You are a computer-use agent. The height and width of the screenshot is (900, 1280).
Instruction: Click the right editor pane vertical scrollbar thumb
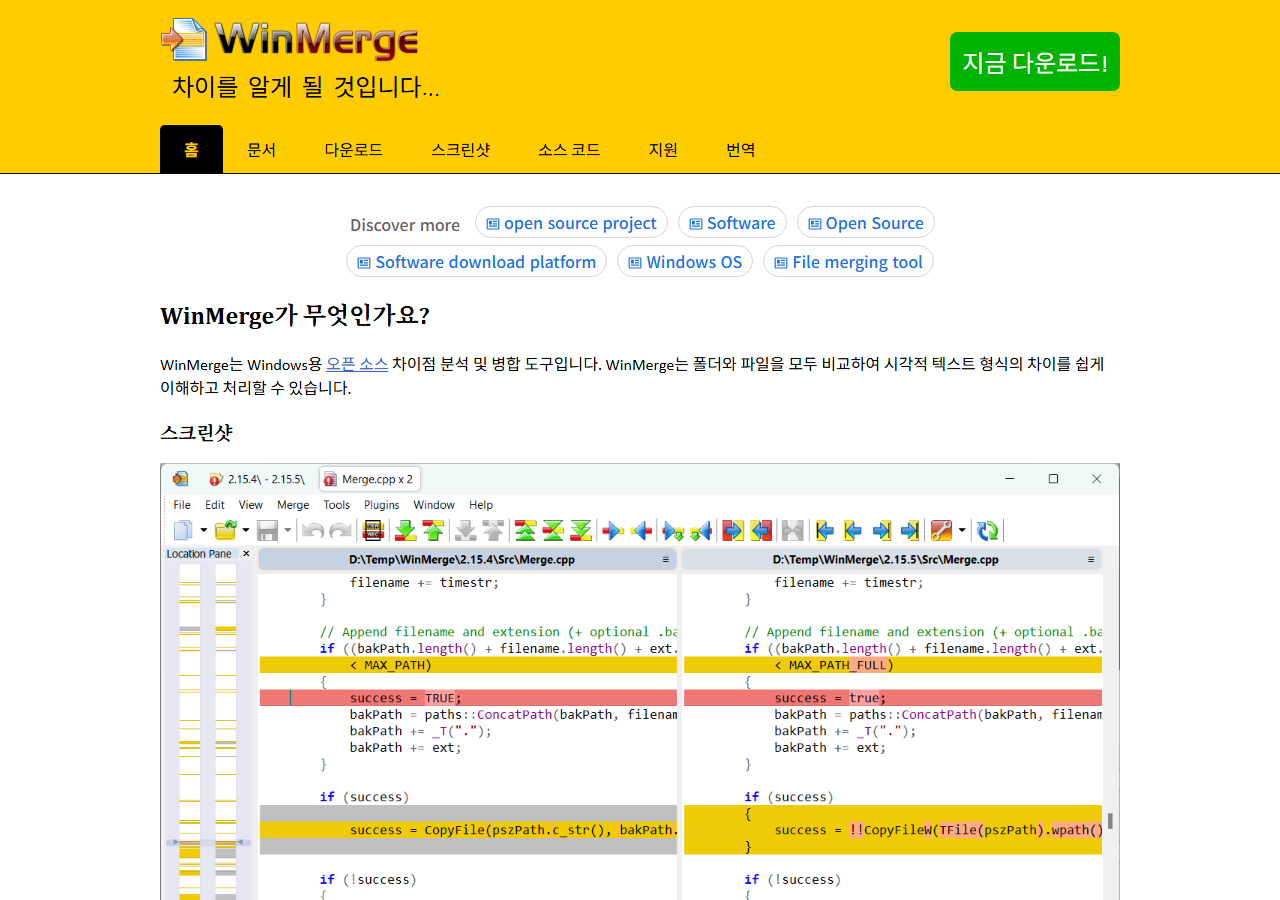tap(1111, 821)
